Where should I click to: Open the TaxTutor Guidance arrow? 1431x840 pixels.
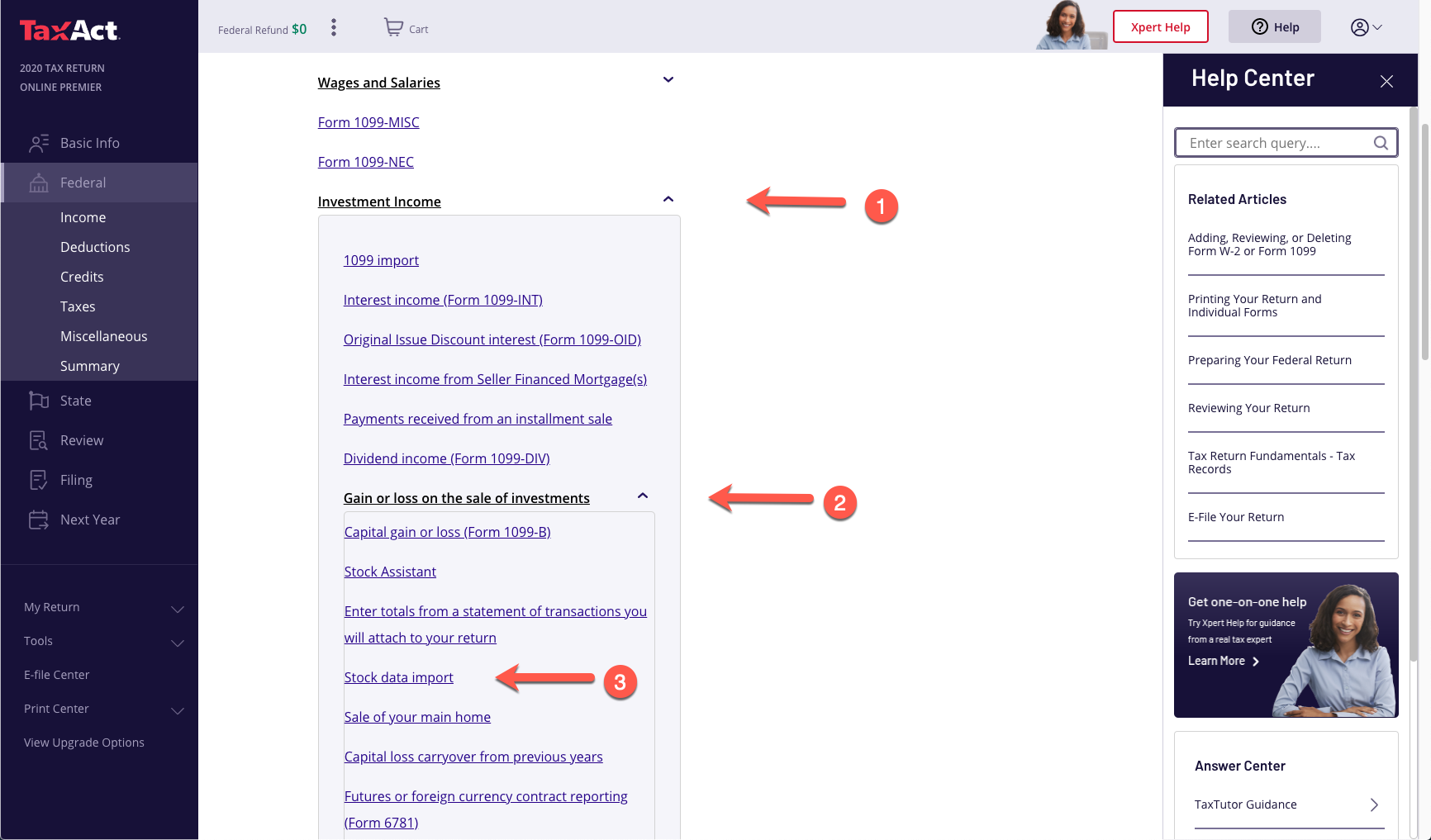click(x=1374, y=804)
